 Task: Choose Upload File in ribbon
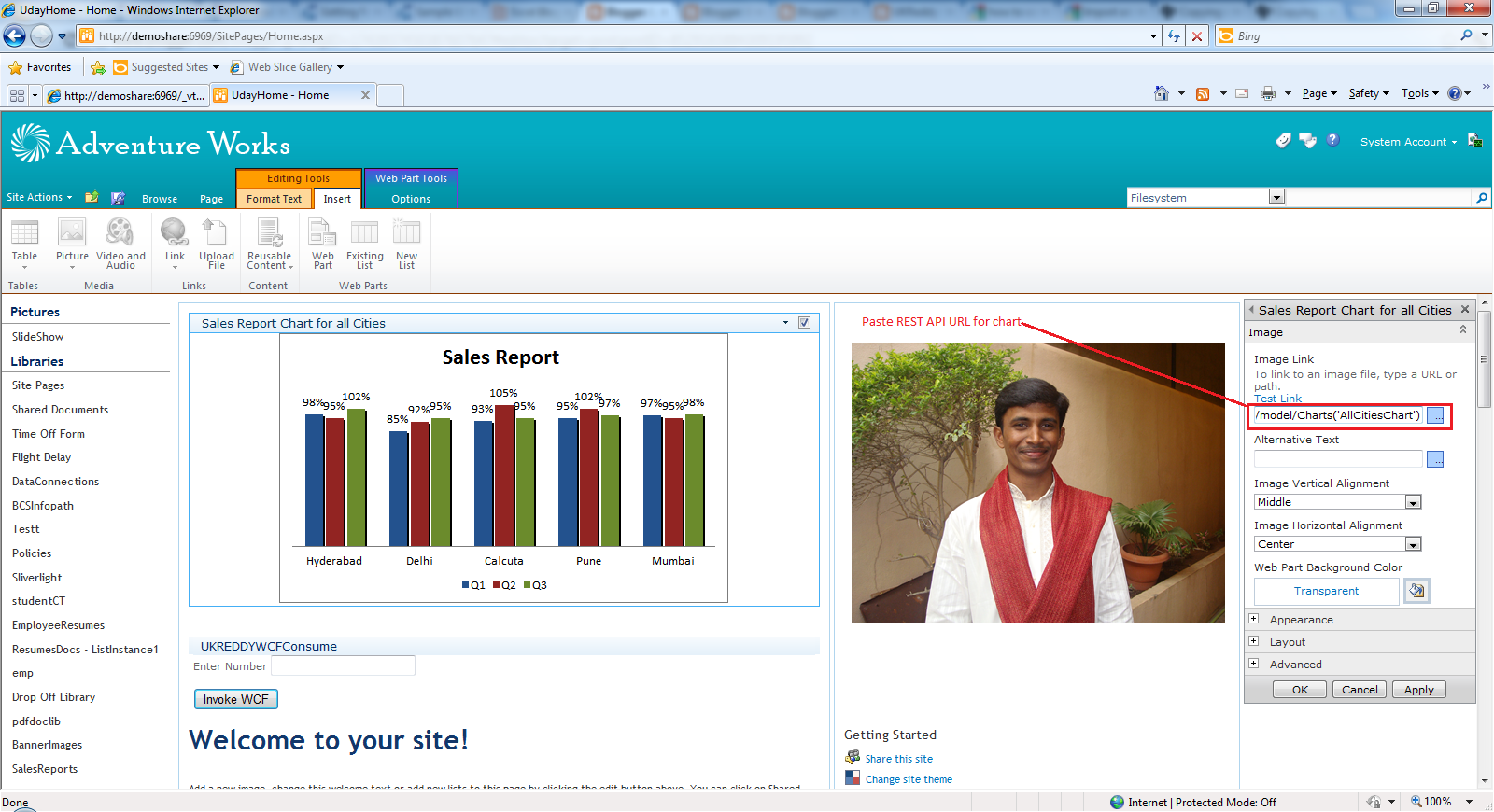click(216, 244)
